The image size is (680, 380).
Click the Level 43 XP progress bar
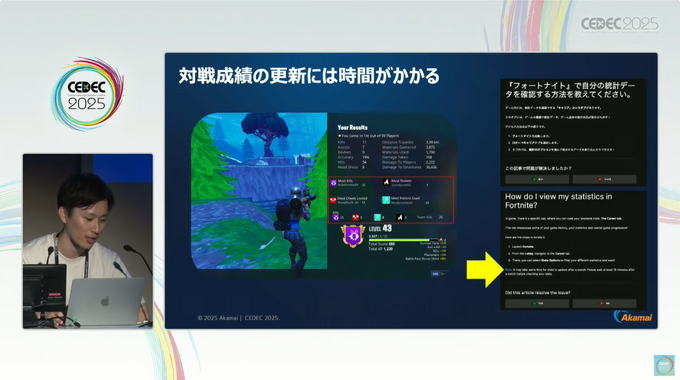[x=403, y=240]
